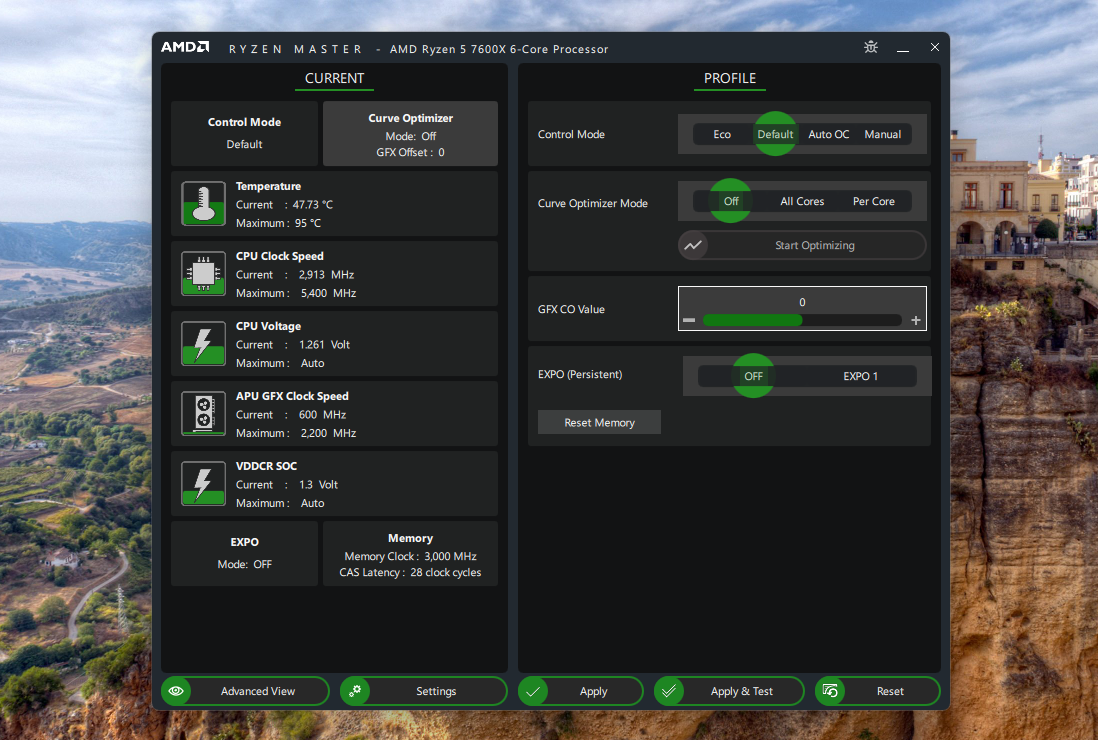Open Advanced View

tap(245, 691)
